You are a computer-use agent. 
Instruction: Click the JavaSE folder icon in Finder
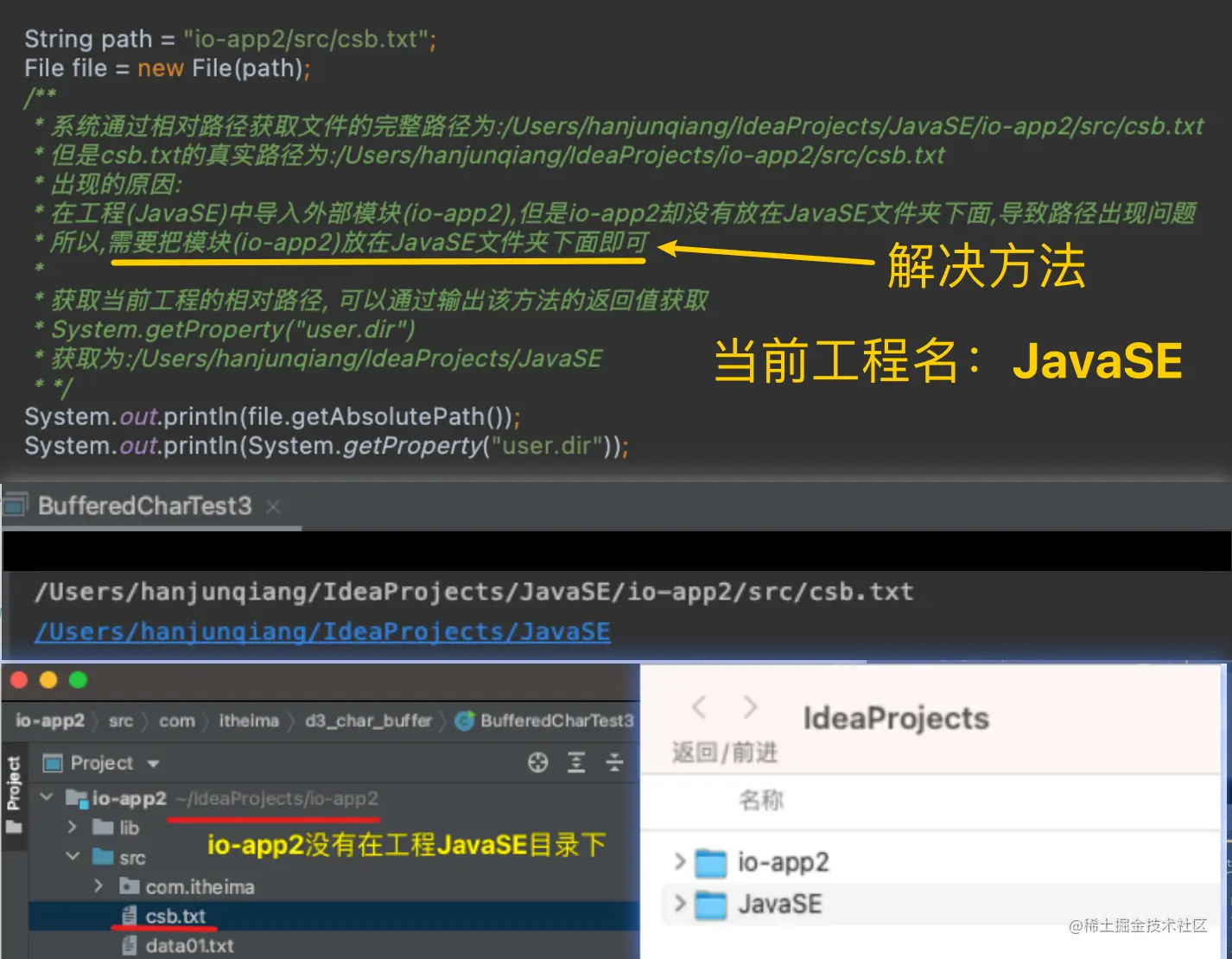tap(711, 905)
